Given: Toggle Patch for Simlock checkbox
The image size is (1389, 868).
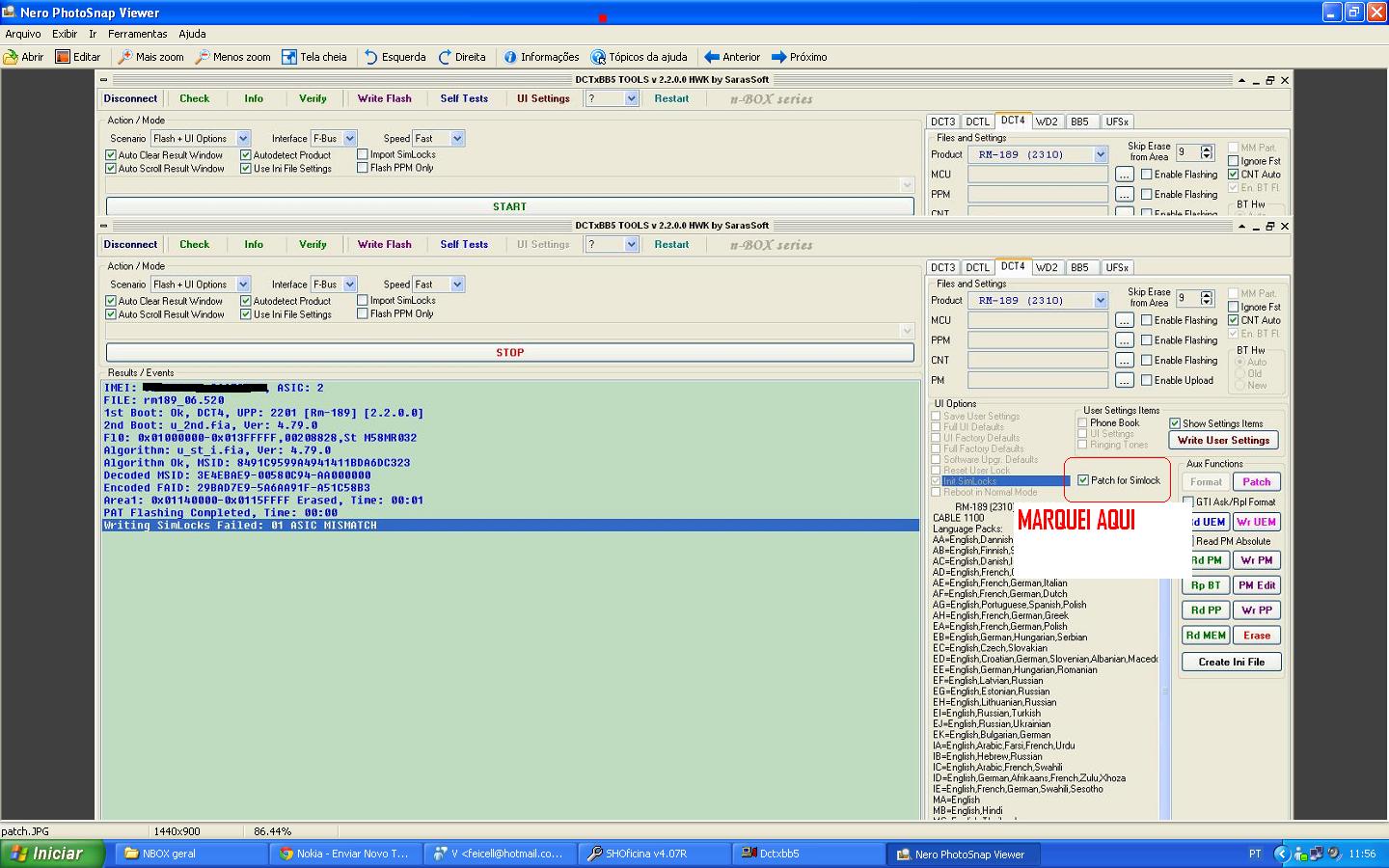Looking at the screenshot, I should 1083,480.
